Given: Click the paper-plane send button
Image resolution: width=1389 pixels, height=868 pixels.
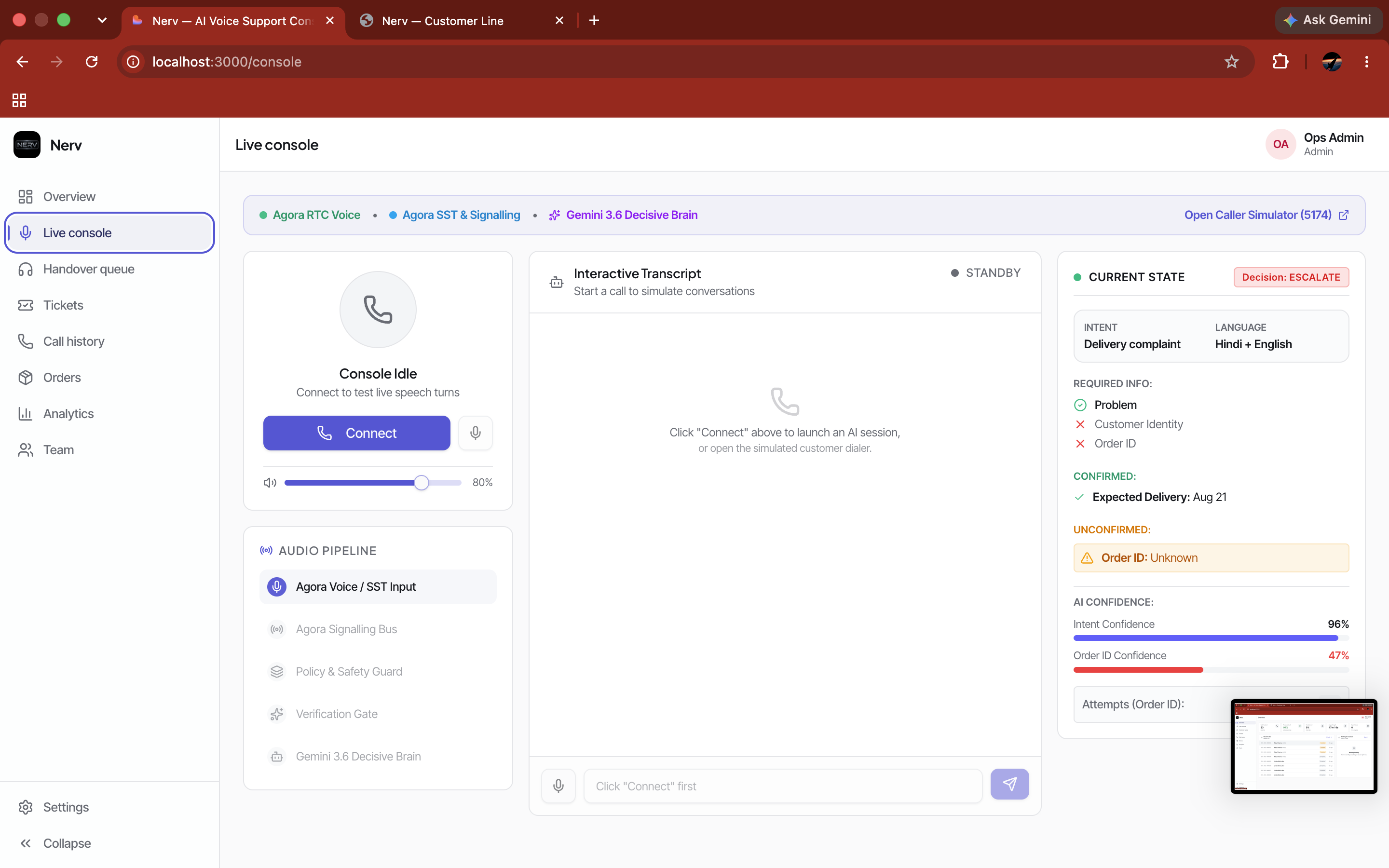Looking at the screenshot, I should pos(1009,784).
